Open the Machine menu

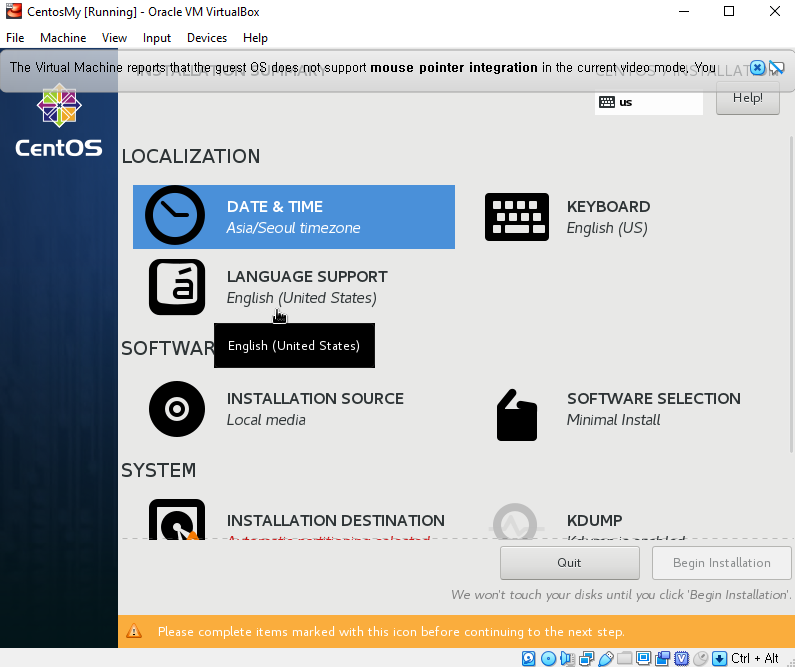(63, 38)
